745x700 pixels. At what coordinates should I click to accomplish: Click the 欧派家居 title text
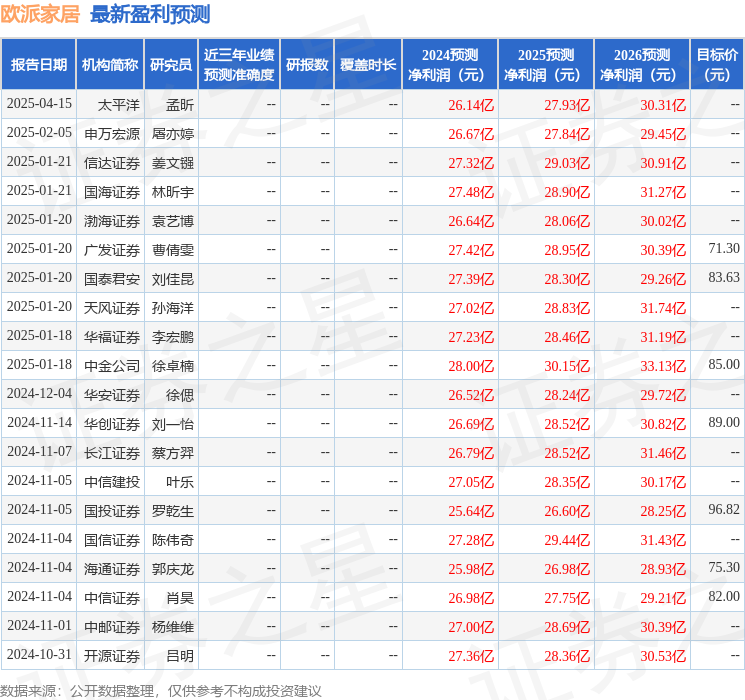point(40,14)
